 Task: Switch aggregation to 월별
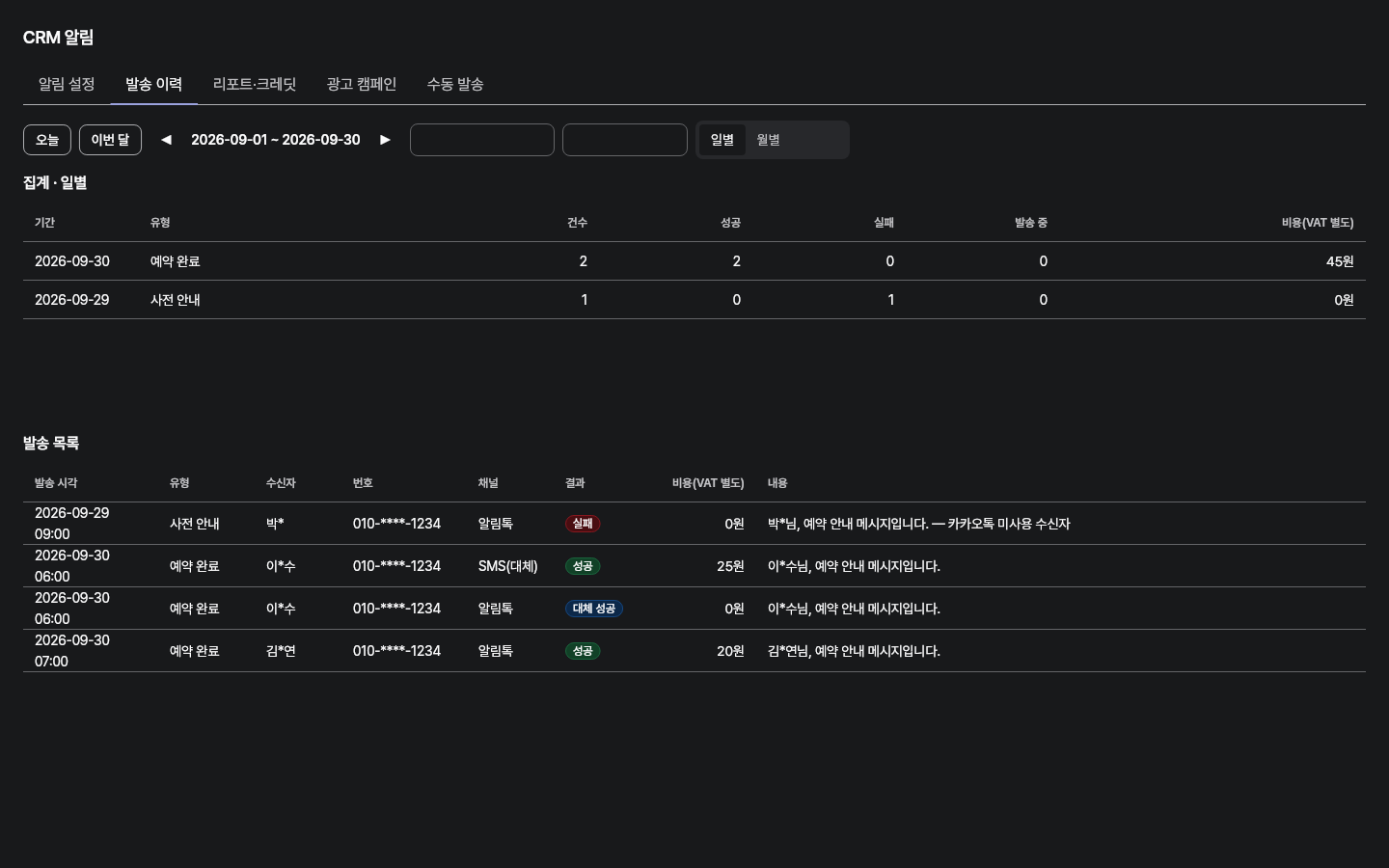(769, 140)
